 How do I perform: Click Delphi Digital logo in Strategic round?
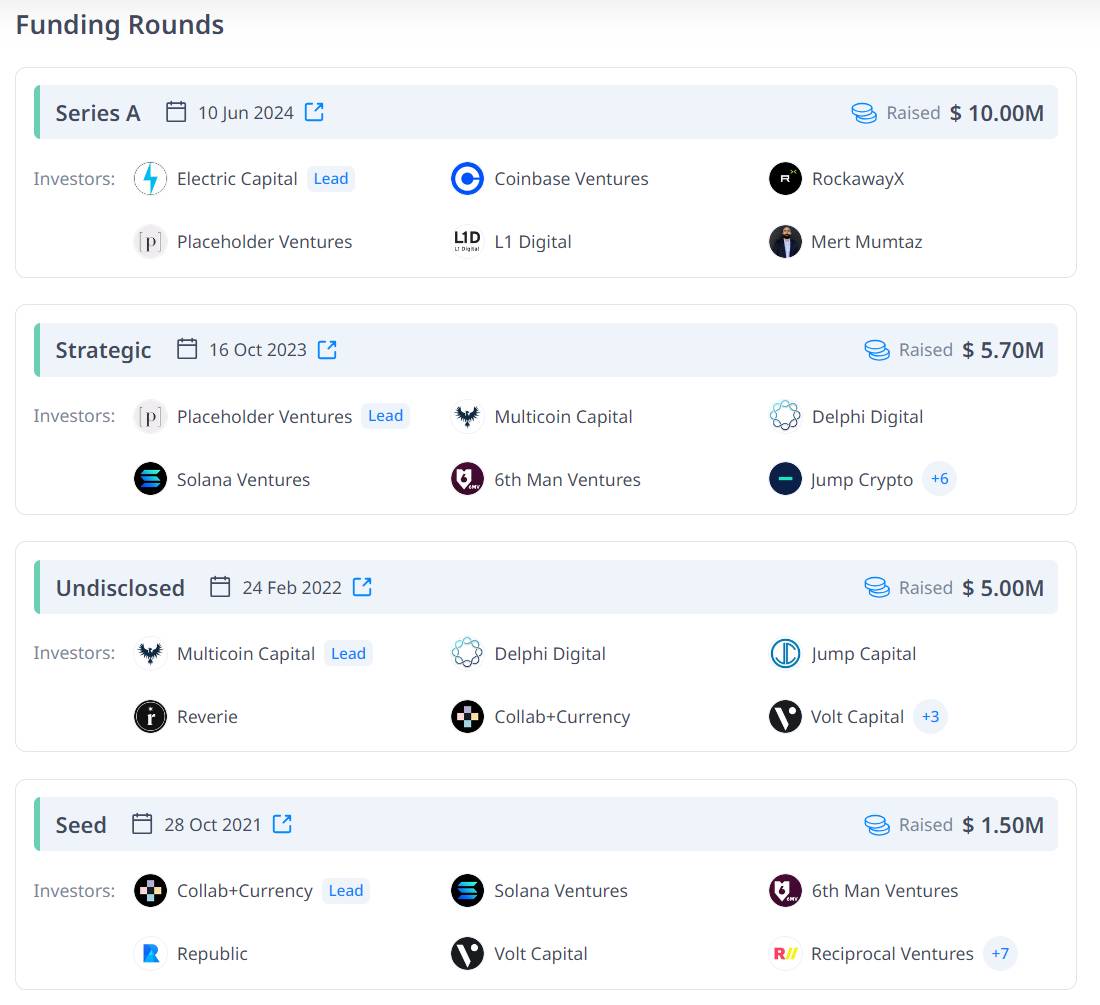tap(785, 417)
